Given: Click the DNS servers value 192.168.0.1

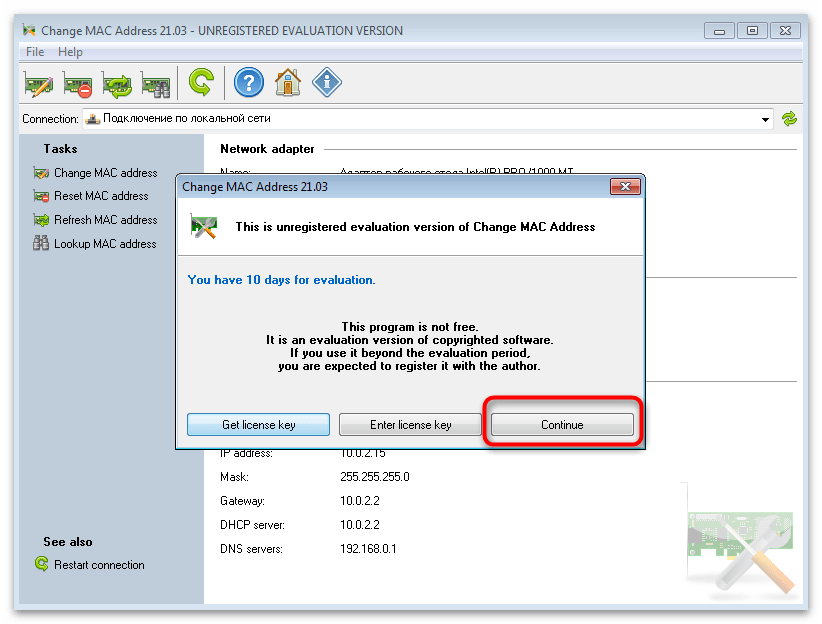Looking at the screenshot, I should [368, 549].
